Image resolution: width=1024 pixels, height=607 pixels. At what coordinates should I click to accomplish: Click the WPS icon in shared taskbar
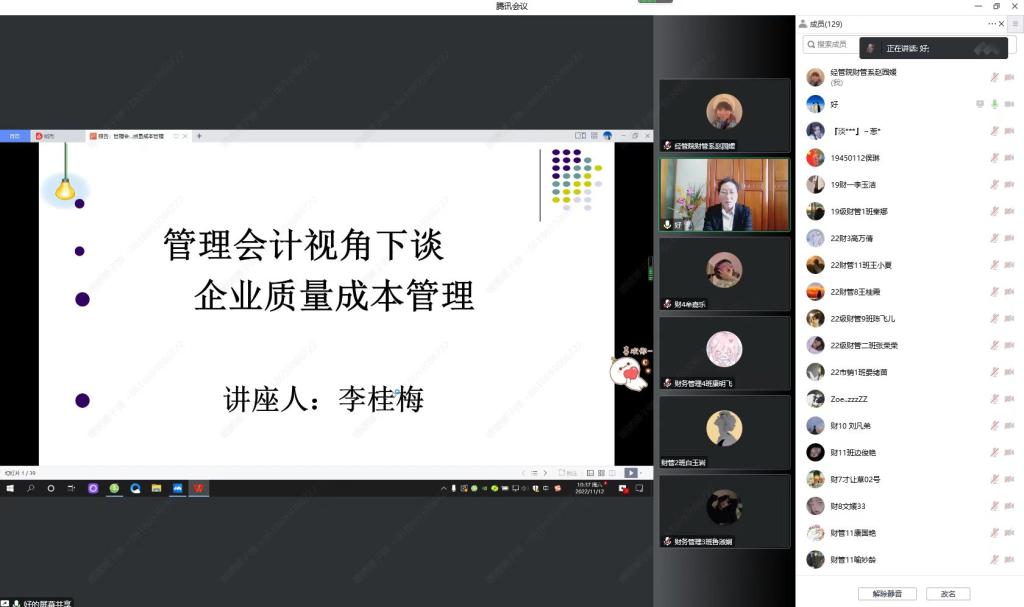click(x=199, y=489)
